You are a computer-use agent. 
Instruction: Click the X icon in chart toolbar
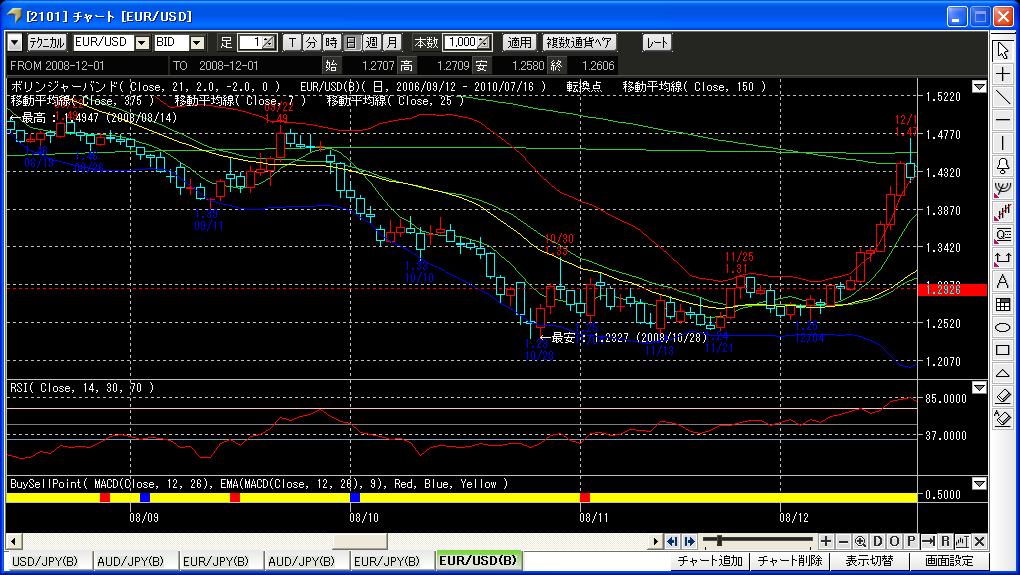tap(979, 541)
